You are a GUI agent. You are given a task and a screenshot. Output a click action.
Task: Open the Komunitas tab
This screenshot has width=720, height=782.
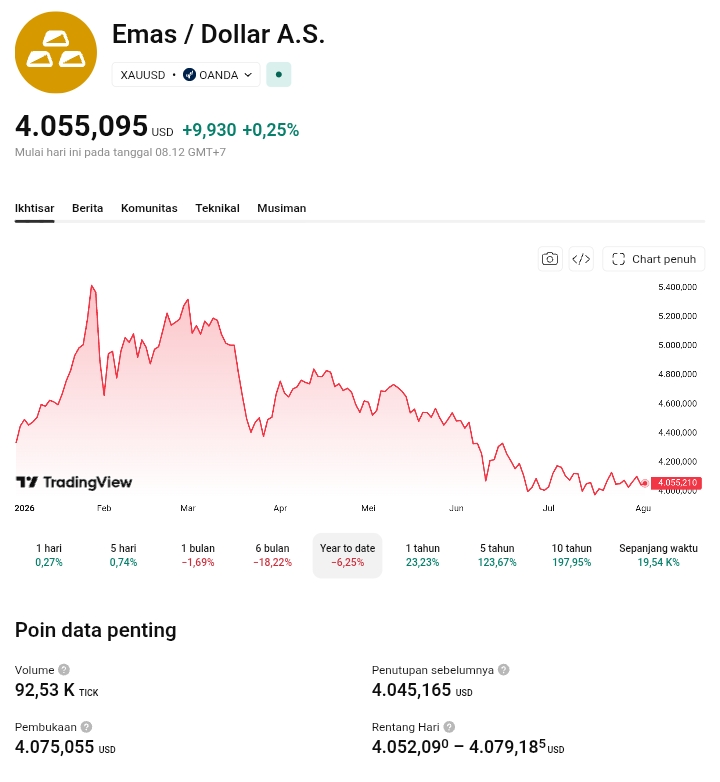pyautogui.click(x=149, y=208)
